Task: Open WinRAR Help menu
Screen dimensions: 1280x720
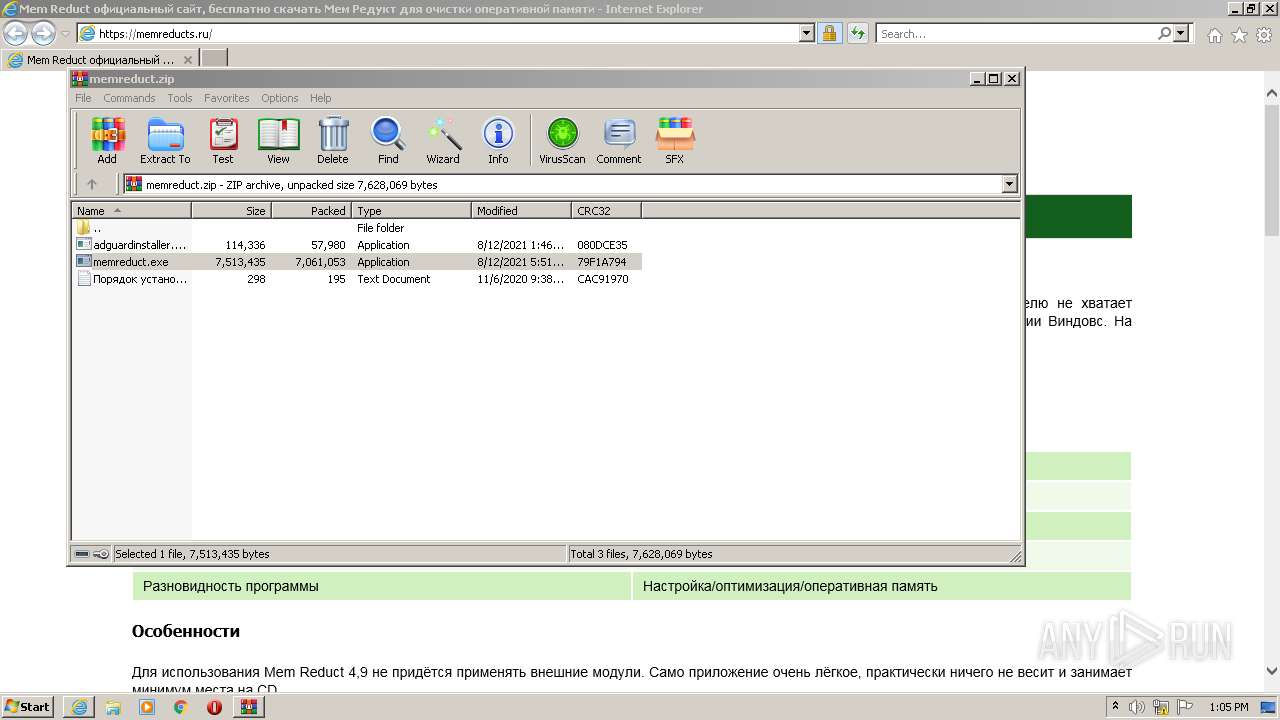Action: coord(320,98)
